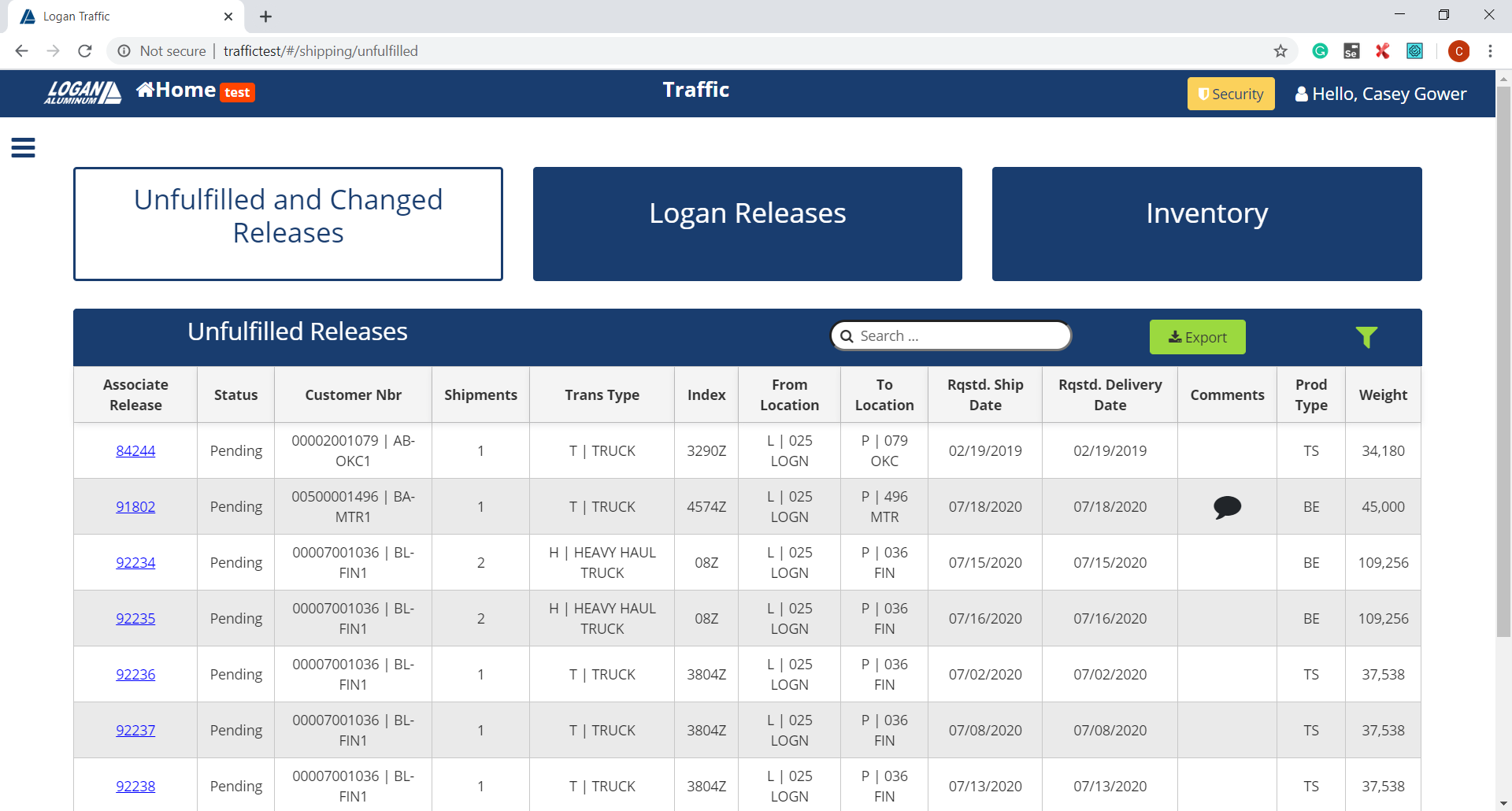Sort by Prod Type column header
This screenshot has height=811, width=1512.
pos(1311,394)
